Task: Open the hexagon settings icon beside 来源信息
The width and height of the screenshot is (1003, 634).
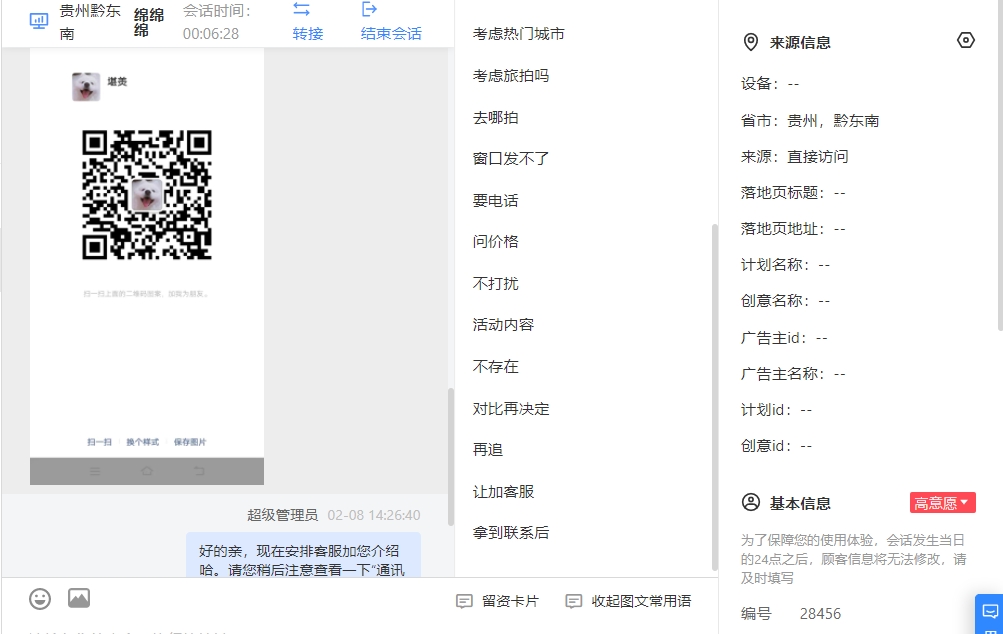Action: 966,40
